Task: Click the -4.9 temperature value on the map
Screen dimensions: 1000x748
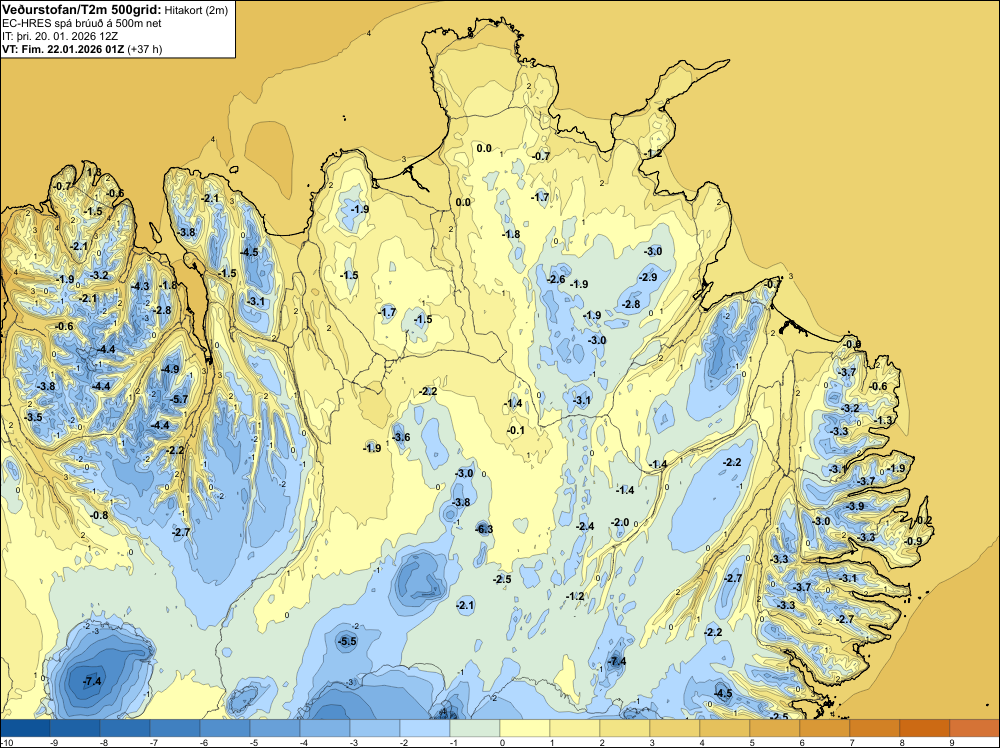Action: (170, 369)
